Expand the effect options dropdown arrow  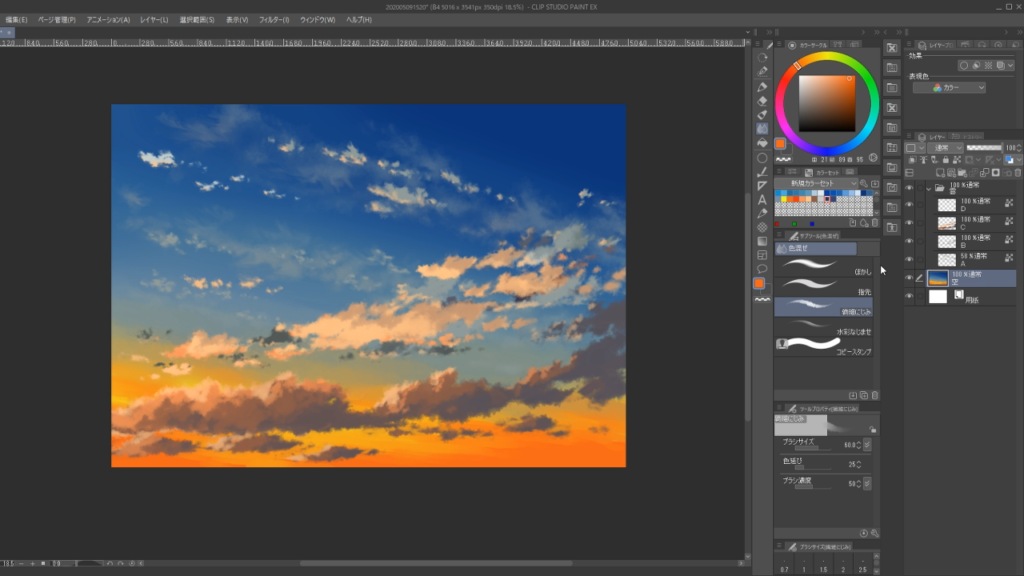pyautogui.click(x=1011, y=65)
